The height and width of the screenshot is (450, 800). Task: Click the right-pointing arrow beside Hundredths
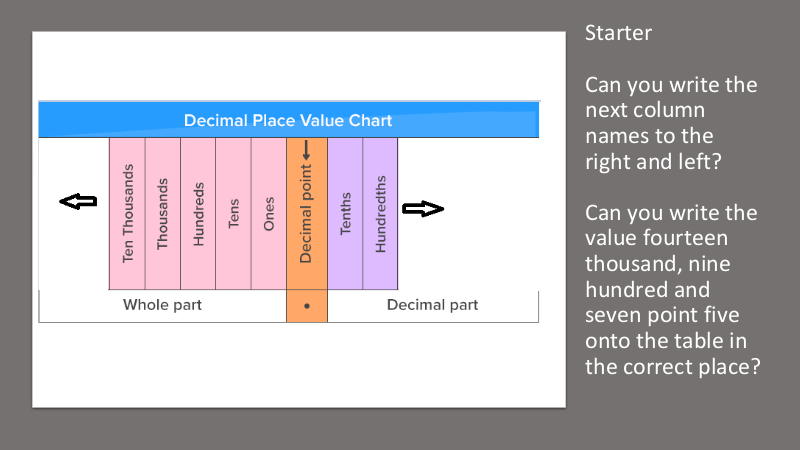pyautogui.click(x=421, y=209)
